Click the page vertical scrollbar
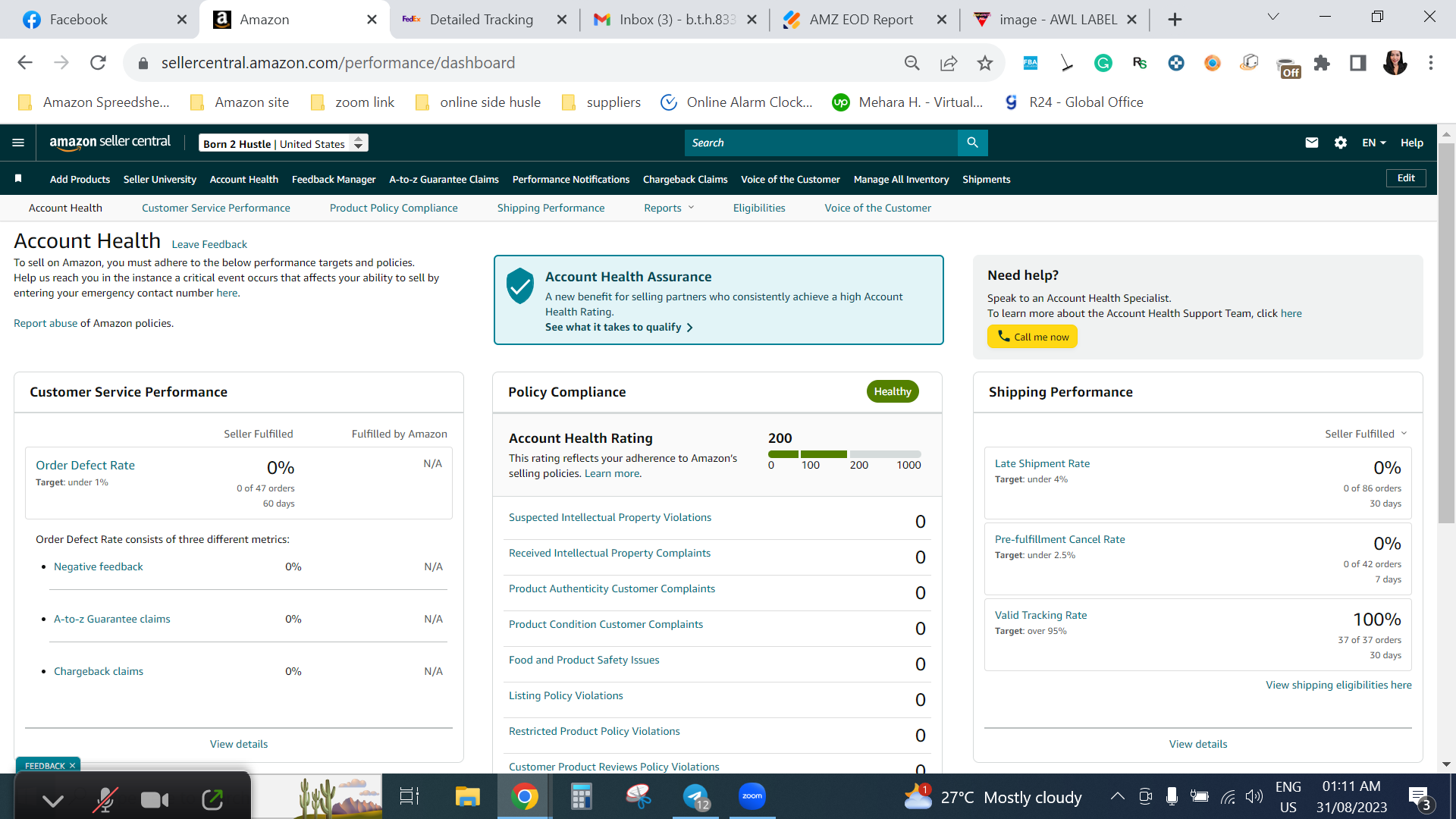The image size is (1456, 819). coord(1446,334)
